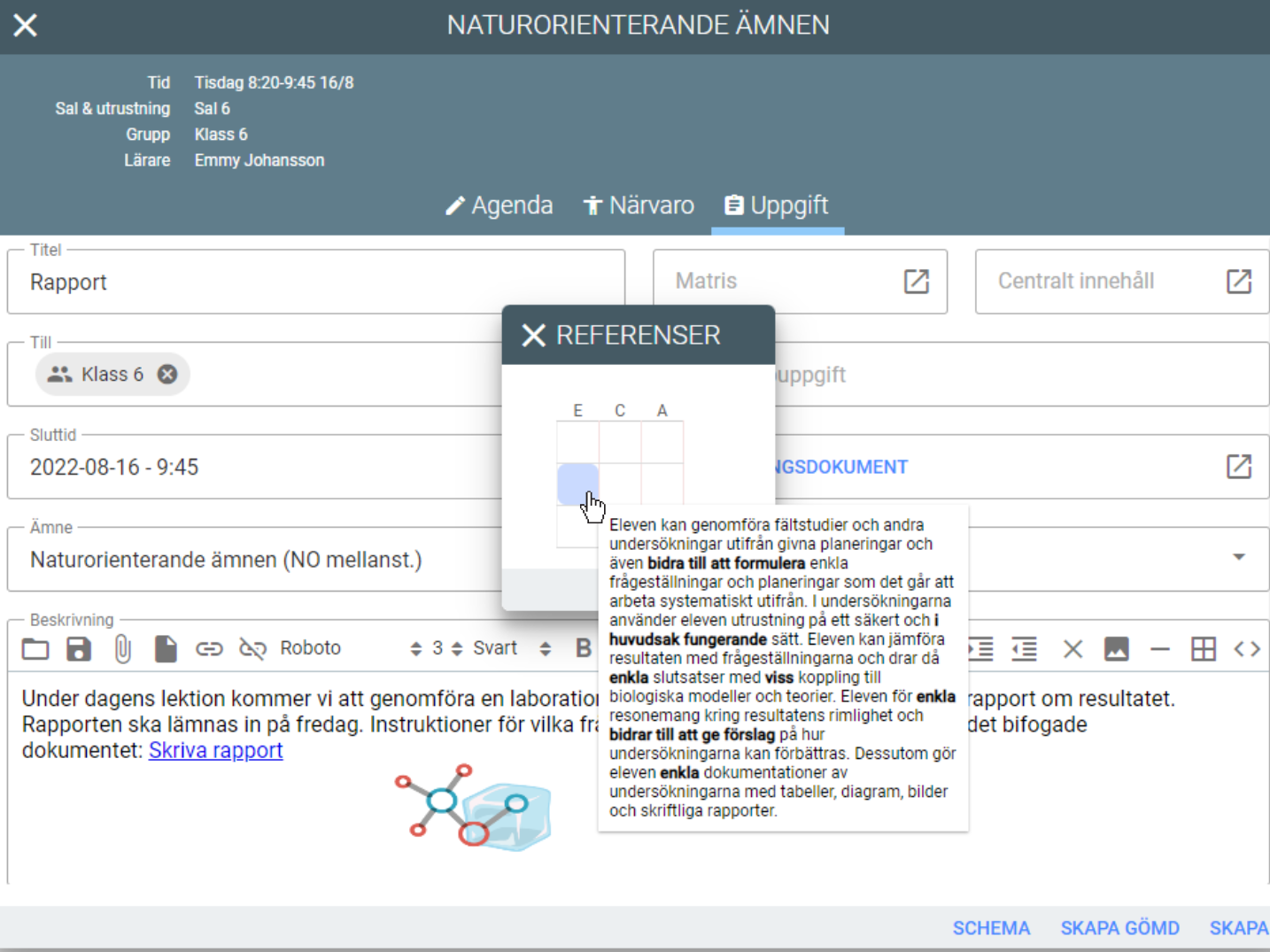
Task: Select top row cell under column A
Action: [662, 442]
